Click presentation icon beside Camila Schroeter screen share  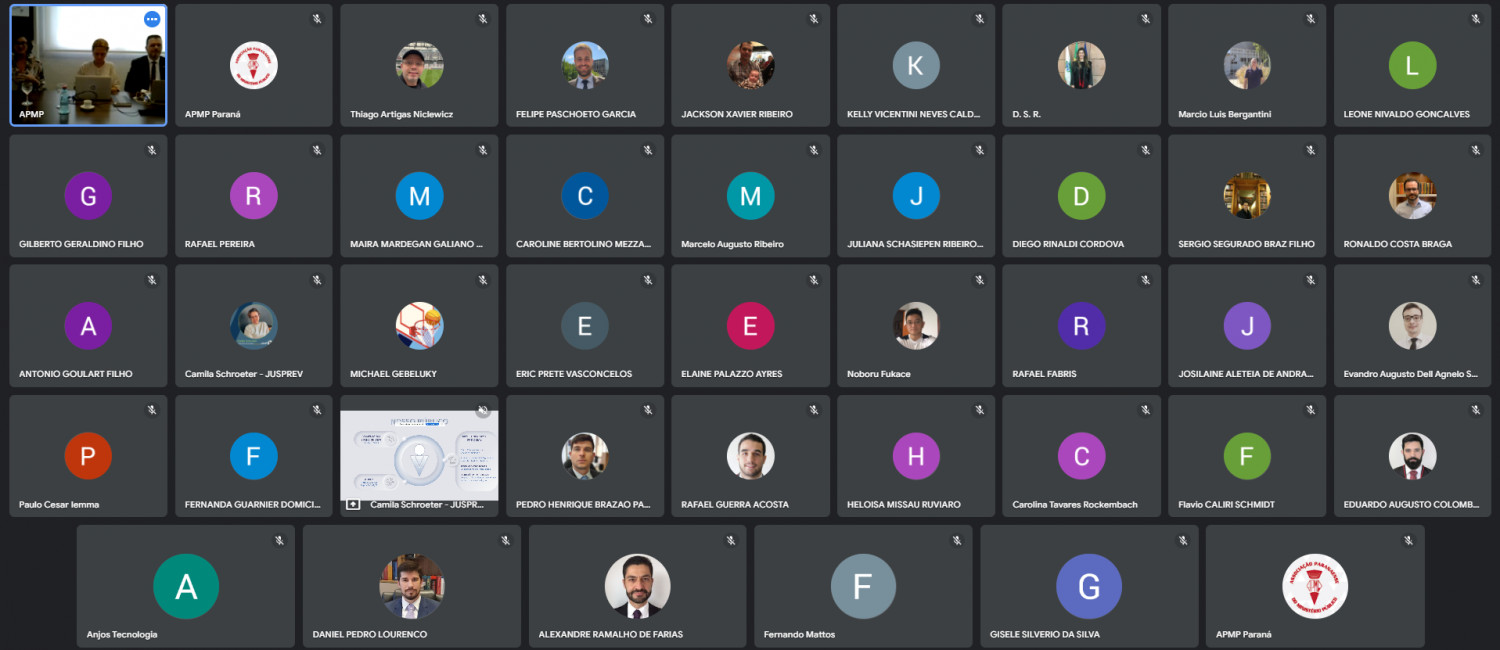353,505
